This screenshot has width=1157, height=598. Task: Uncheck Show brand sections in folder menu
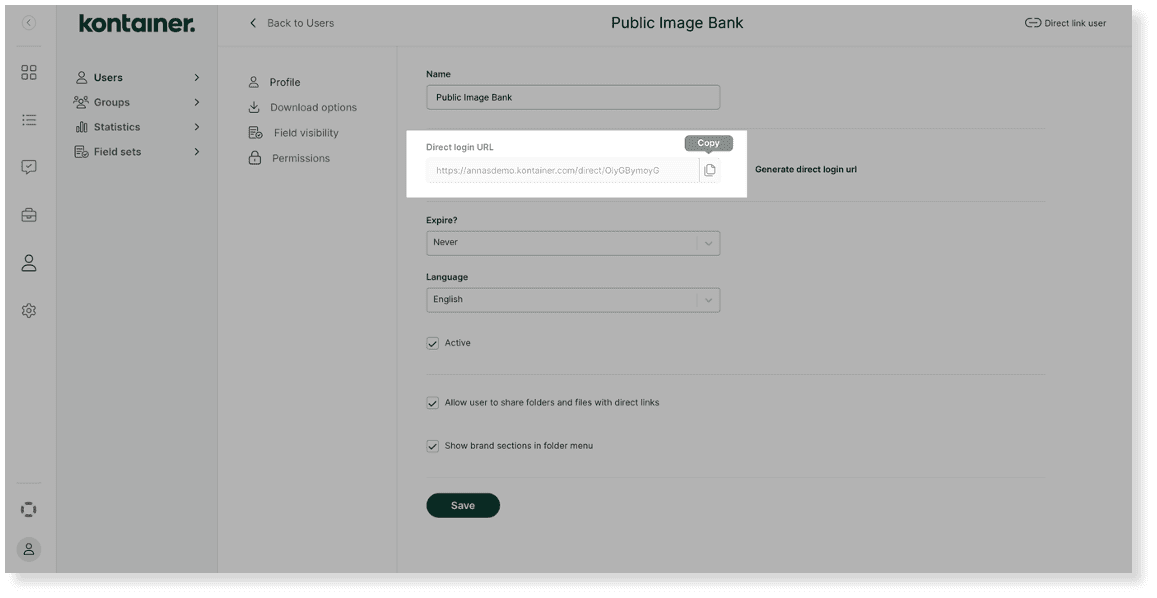click(x=432, y=445)
